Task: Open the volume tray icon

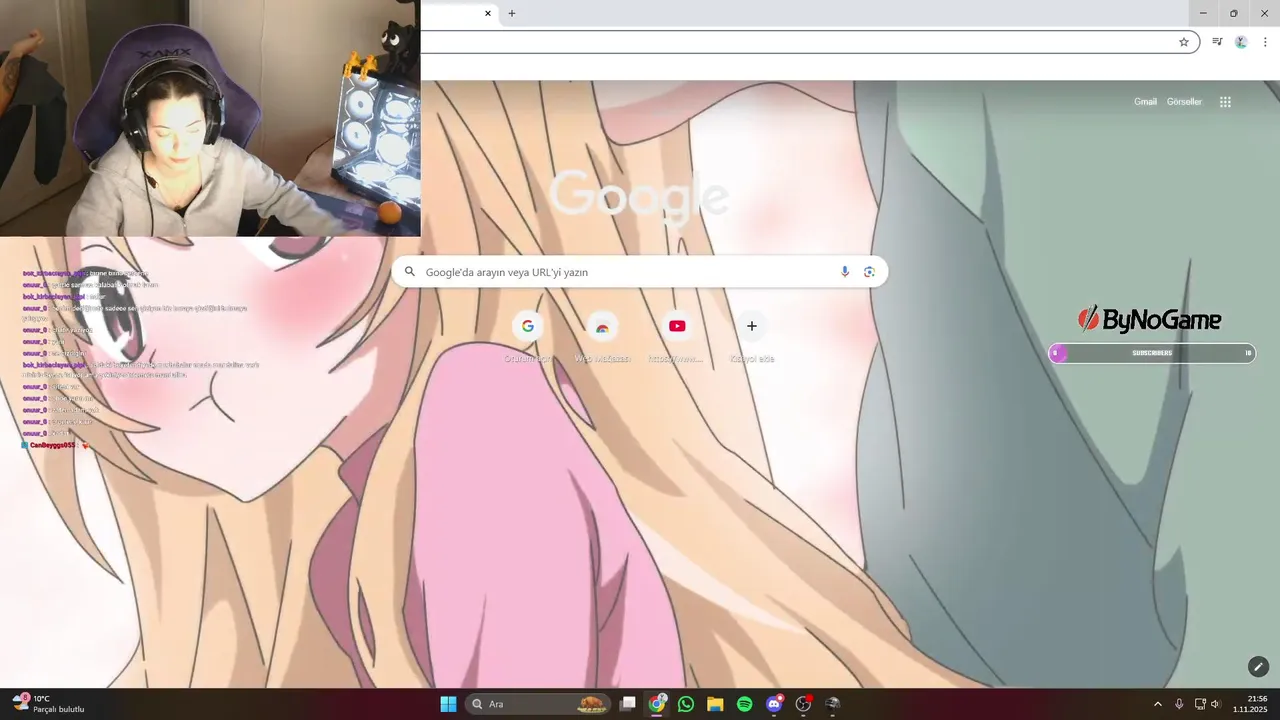Action: coord(1216,704)
